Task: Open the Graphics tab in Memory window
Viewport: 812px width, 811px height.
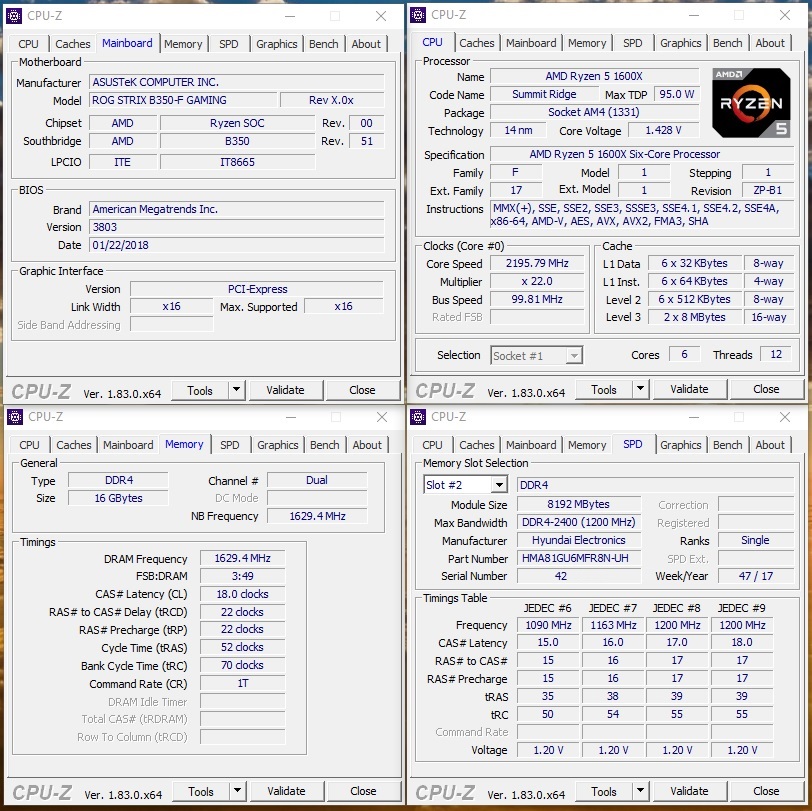Action: (278, 445)
